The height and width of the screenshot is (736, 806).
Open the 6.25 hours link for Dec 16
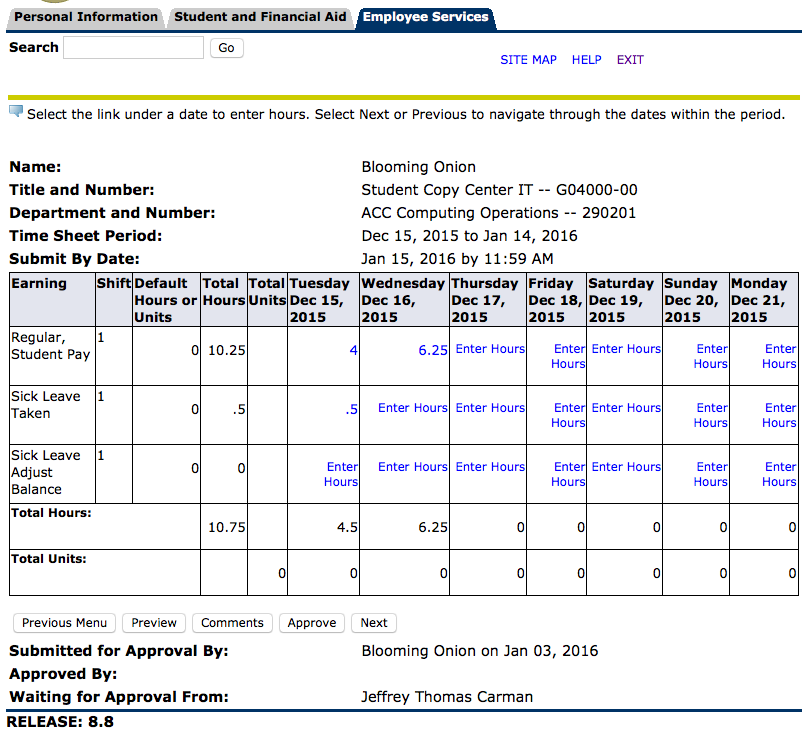pos(433,351)
